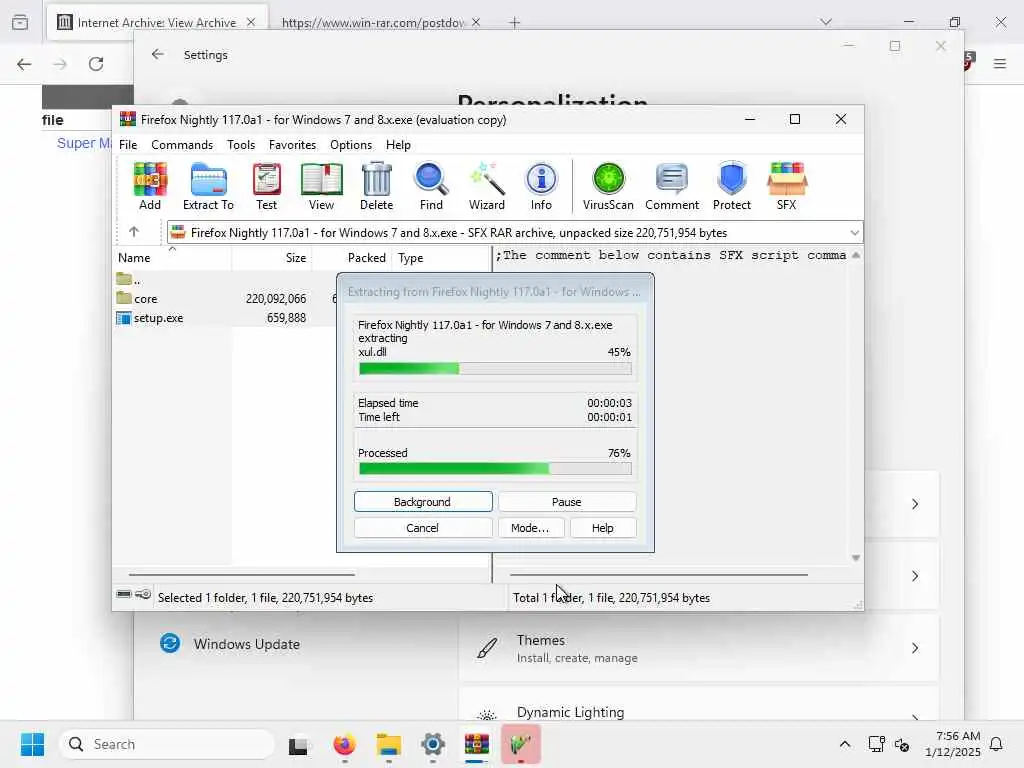
Task: Click the Help button in extraction dialog
Action: (x=603, y=528)
